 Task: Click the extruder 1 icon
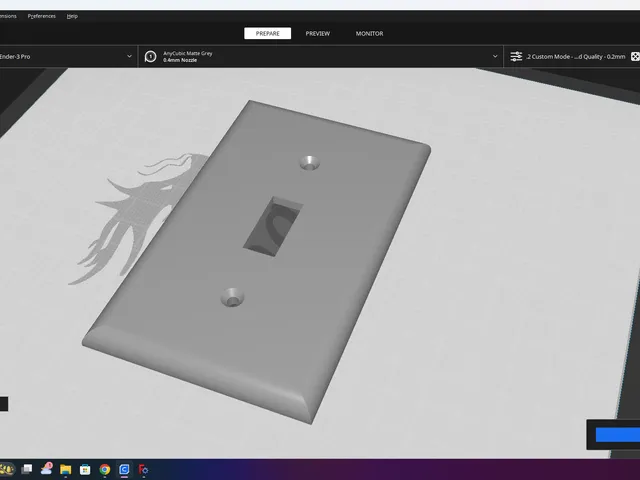click(150, 56)
